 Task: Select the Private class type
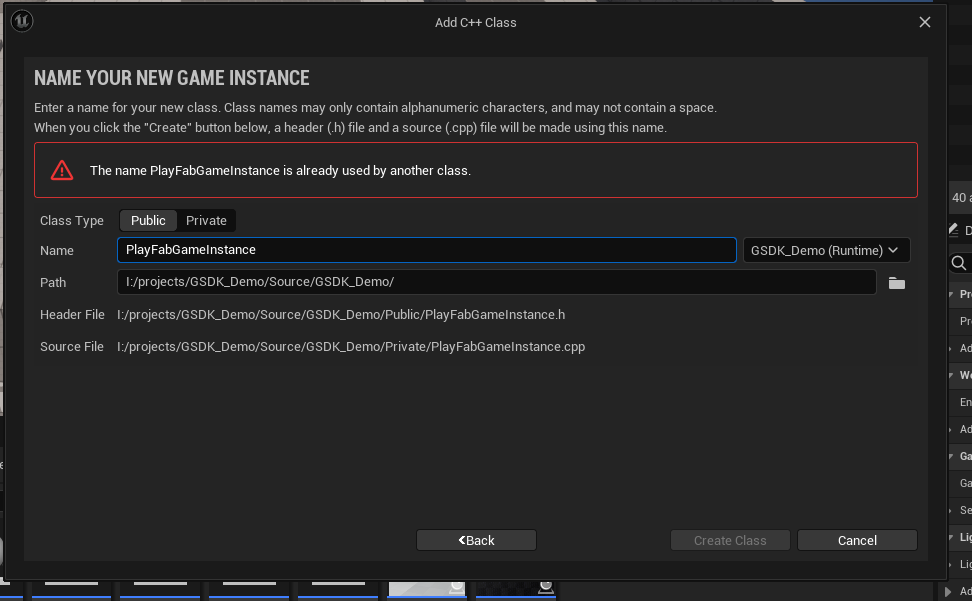[206, 221]
